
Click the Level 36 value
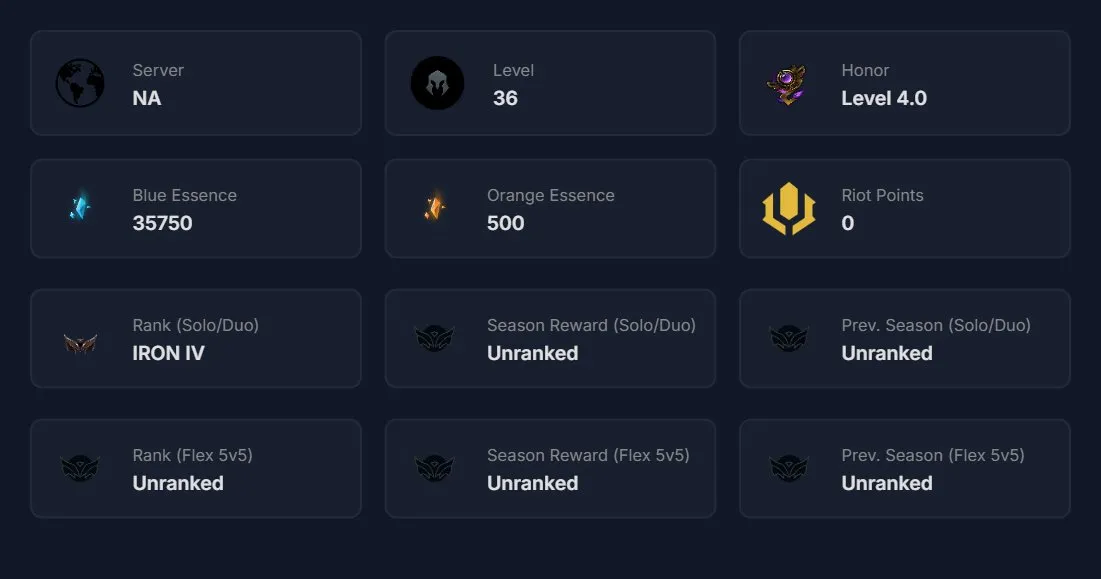click(x=506, y=98)
